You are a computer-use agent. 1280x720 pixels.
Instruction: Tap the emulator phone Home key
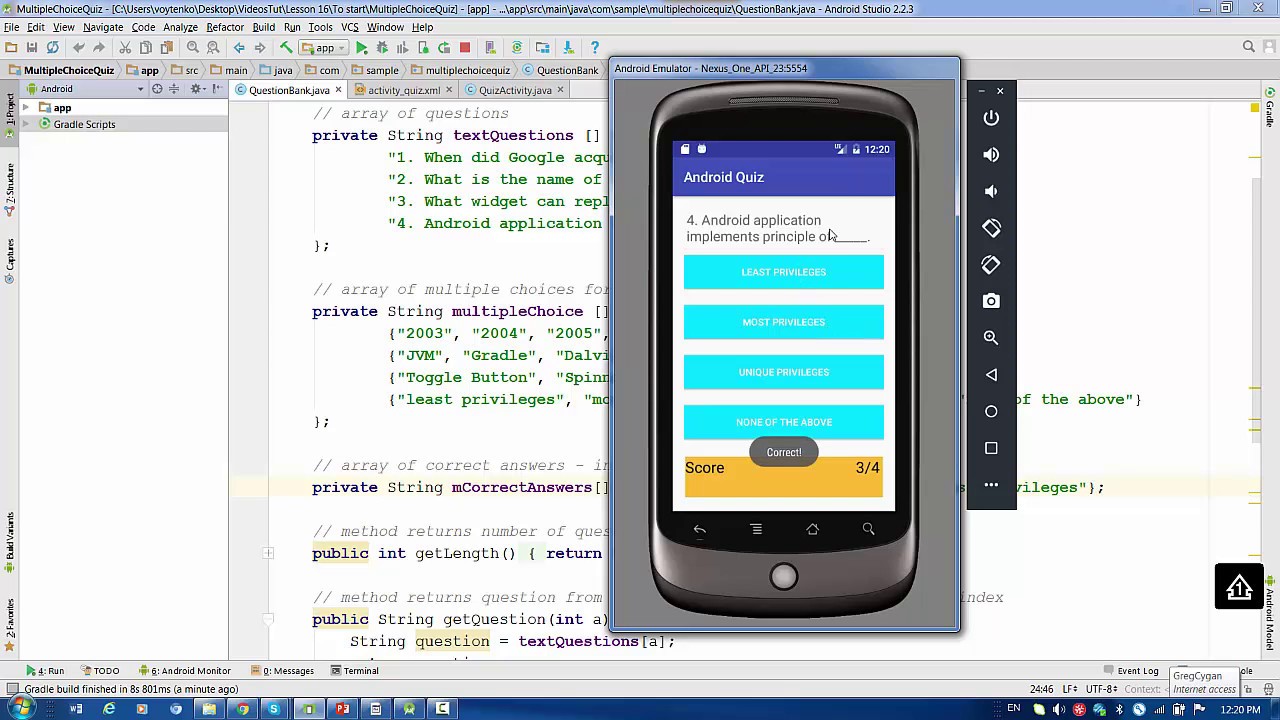tap(812, 530)
